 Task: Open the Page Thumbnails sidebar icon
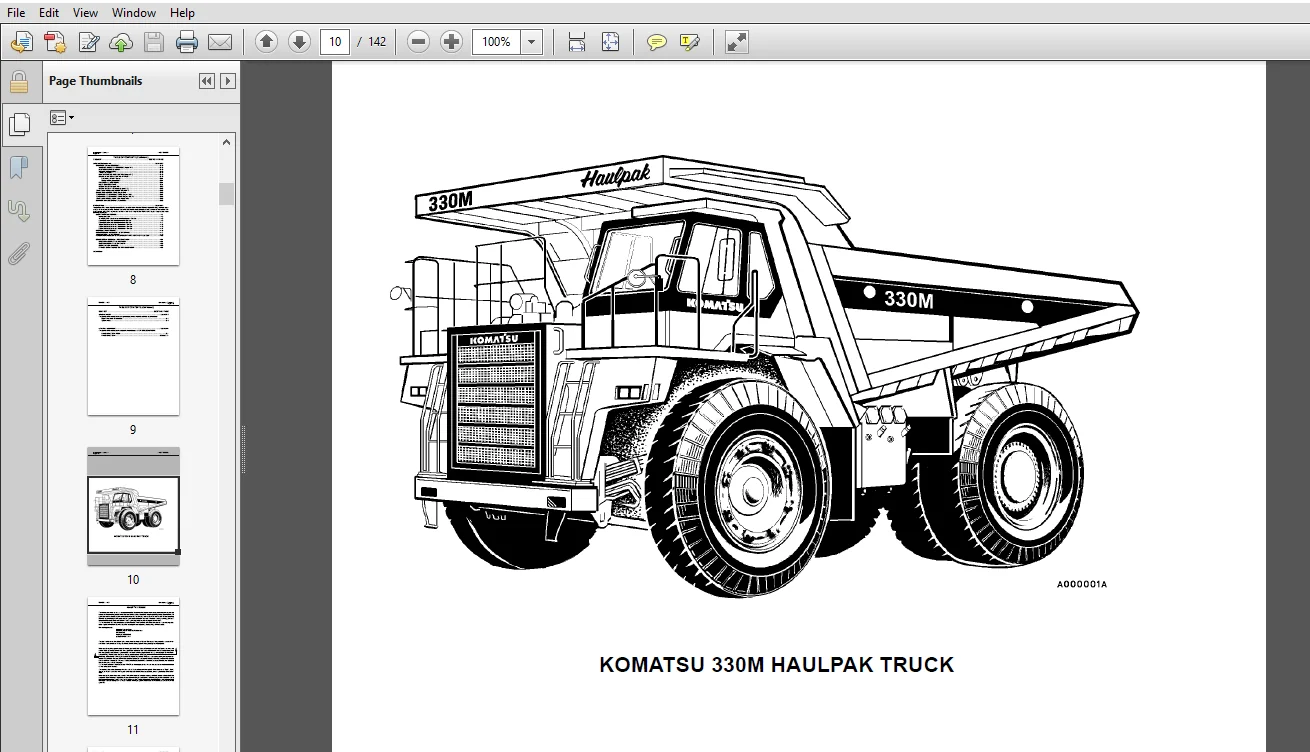click(19, 124)
